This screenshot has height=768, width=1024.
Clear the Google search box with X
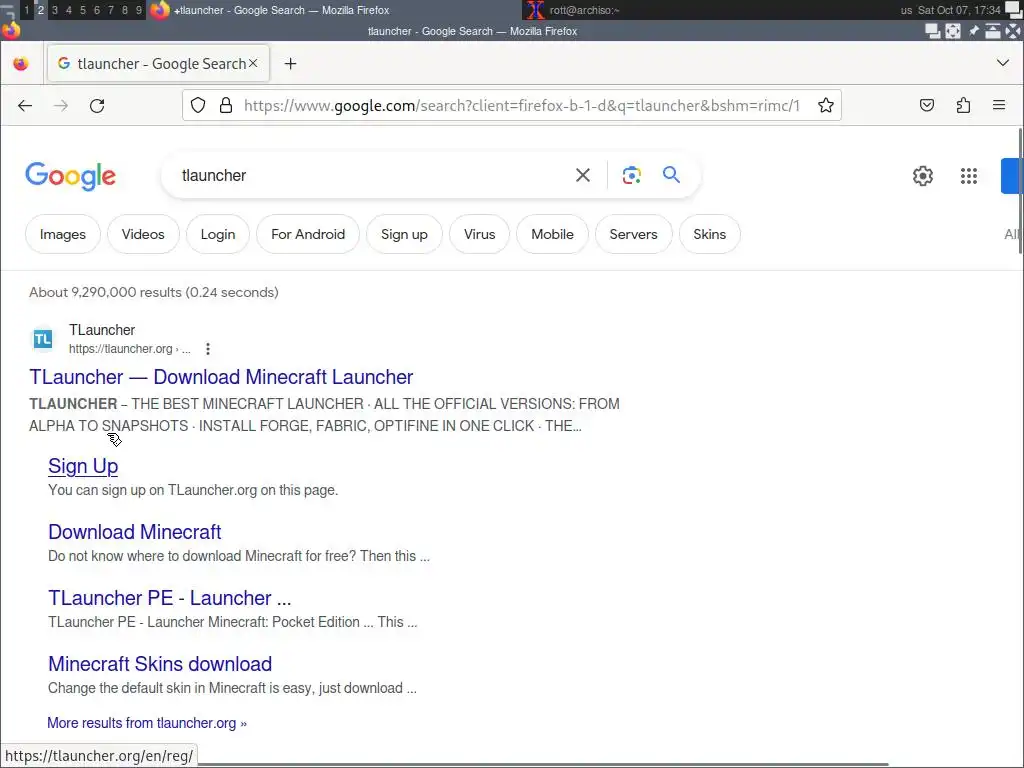[583, 175]
